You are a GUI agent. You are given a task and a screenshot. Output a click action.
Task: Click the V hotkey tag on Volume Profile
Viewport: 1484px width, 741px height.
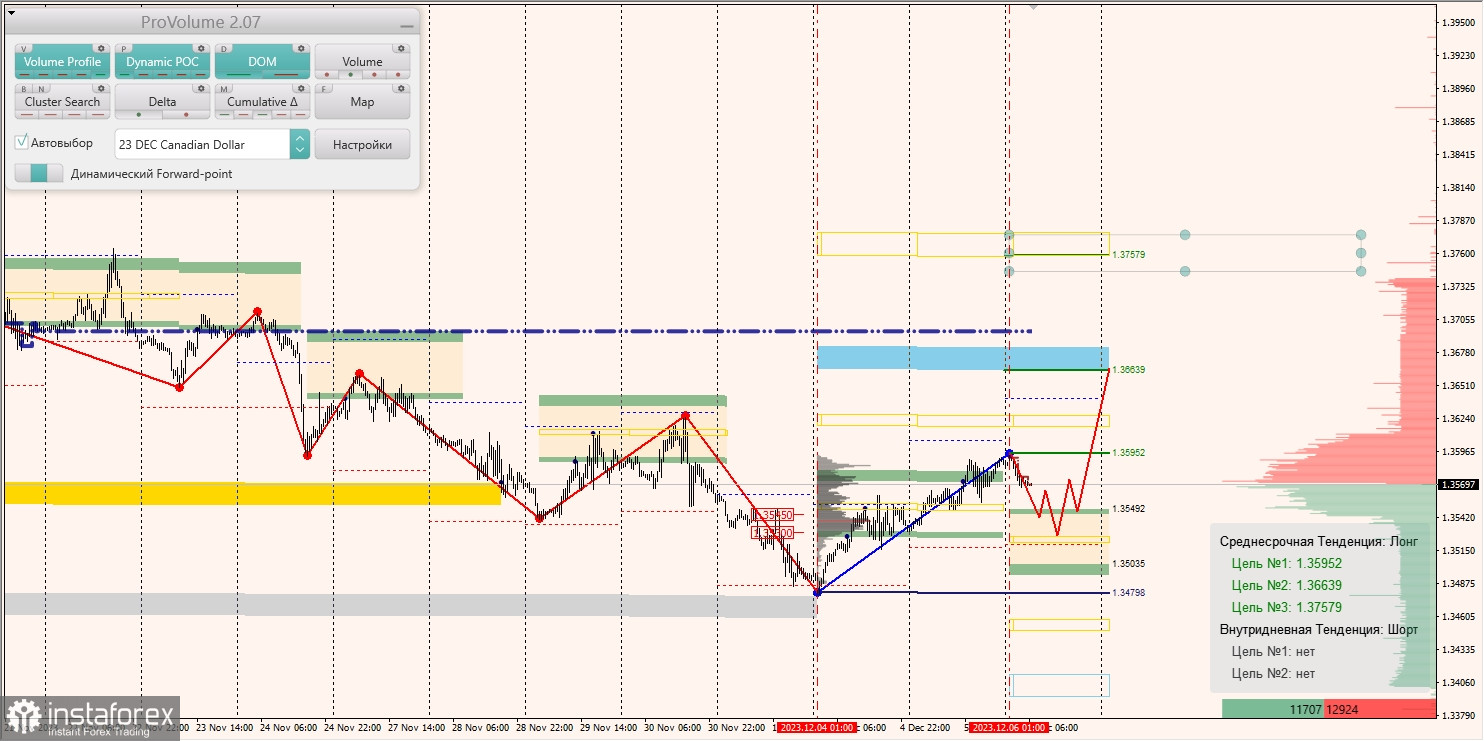point(24,49)
